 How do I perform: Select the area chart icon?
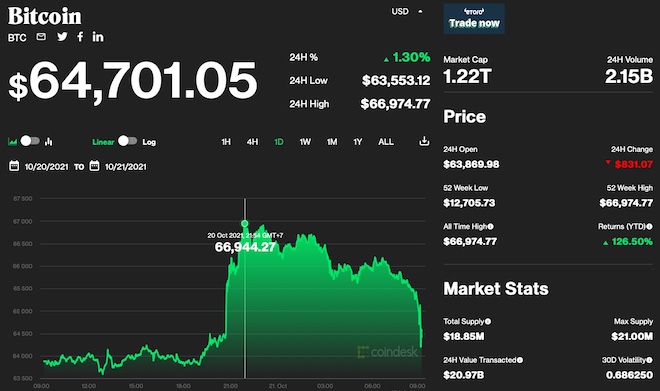[13, 141]
